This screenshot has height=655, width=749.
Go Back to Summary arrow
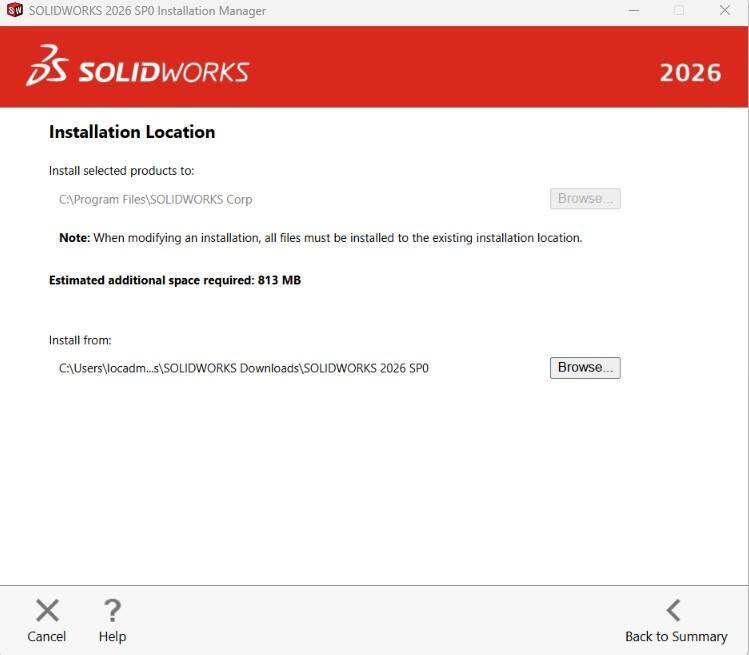[674, 611]
